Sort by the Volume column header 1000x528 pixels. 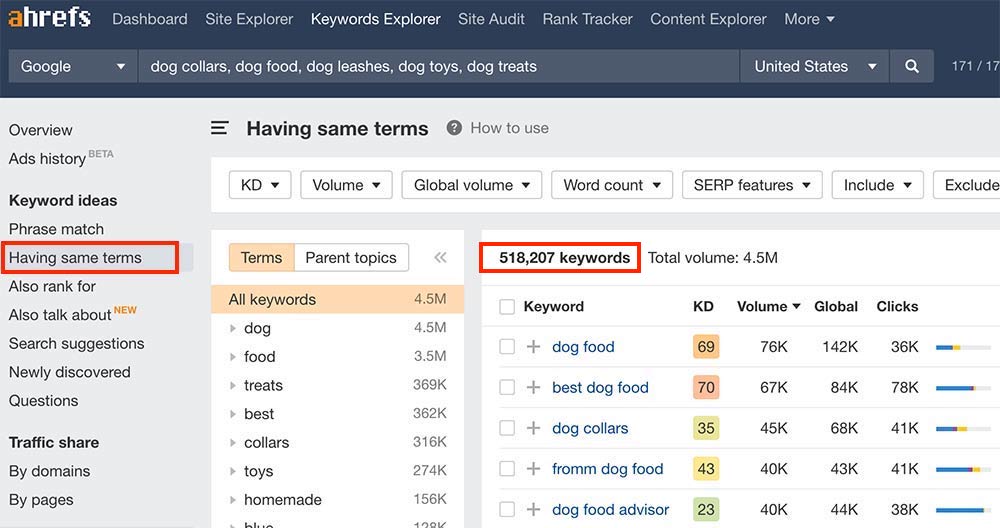tap(768, 307)
